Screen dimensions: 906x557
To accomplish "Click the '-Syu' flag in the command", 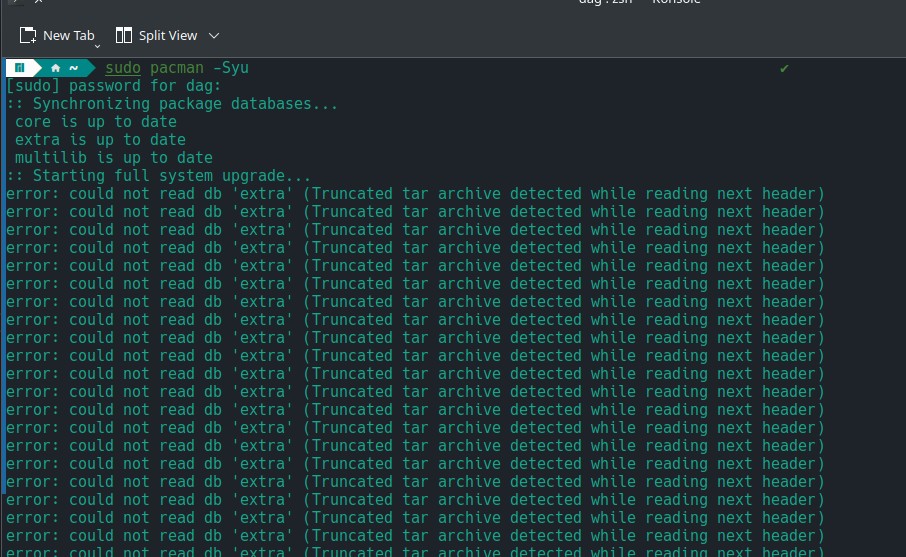I will coord(231,68).
